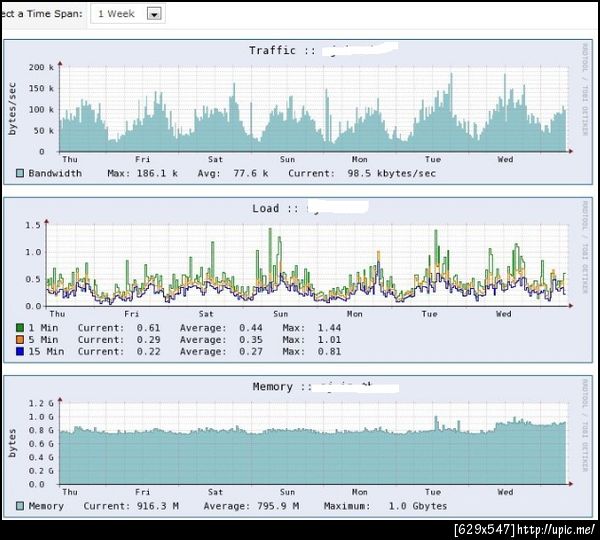Image resolution: width=600 pixels, height=540 pixels.
Task: Click the 'bytes/sec' Traffic axis title
Action: point(12,109)
